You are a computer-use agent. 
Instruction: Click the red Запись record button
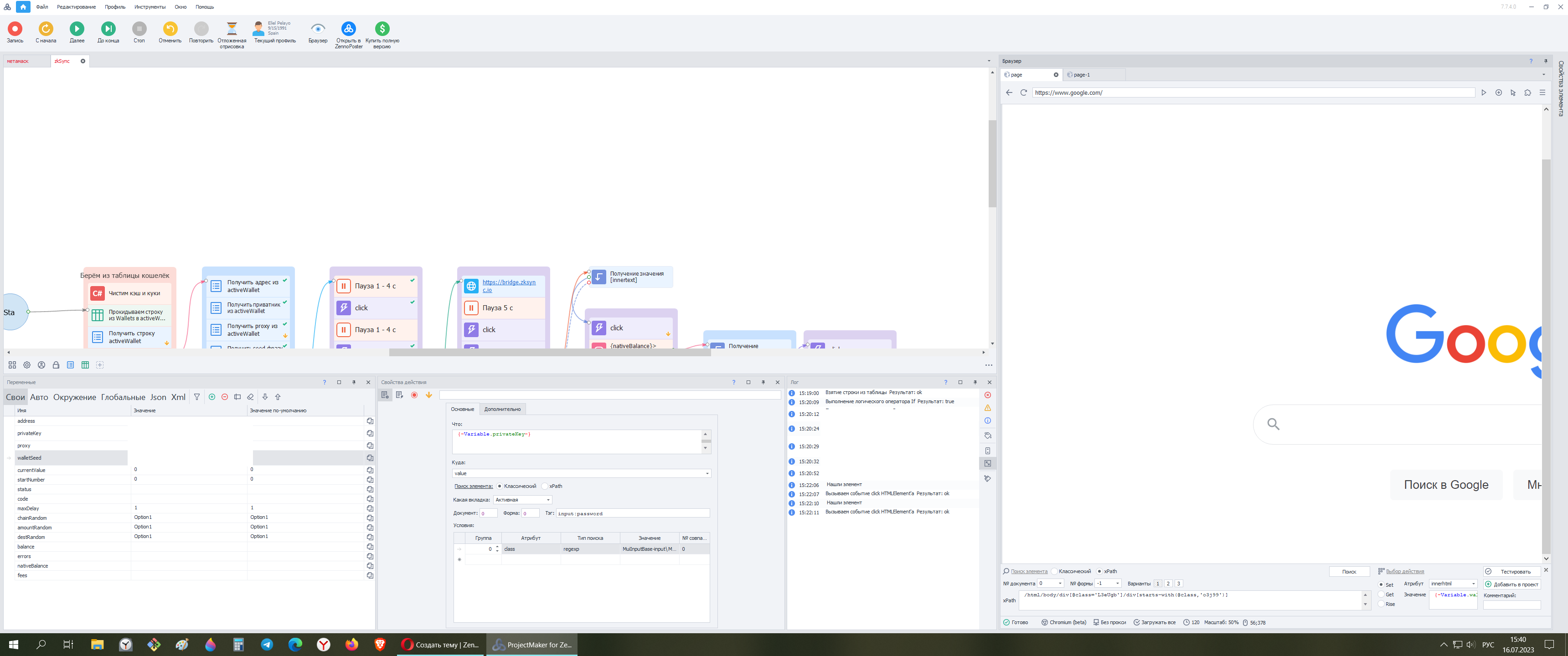point(15,29)
